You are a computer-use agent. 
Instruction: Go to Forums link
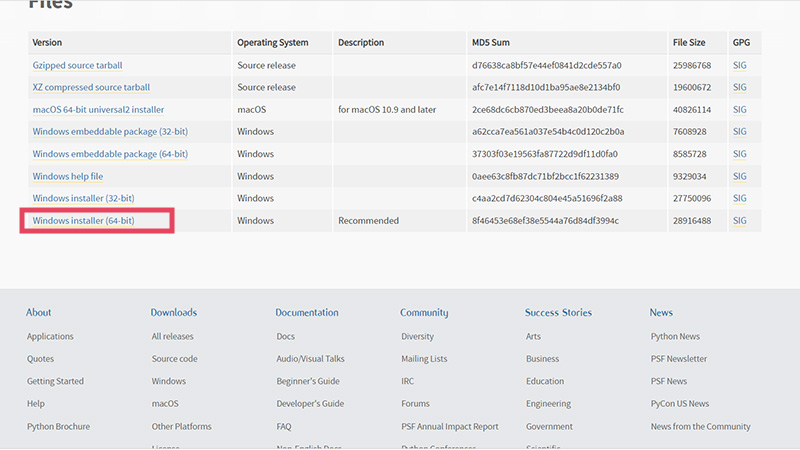point(415,404)
